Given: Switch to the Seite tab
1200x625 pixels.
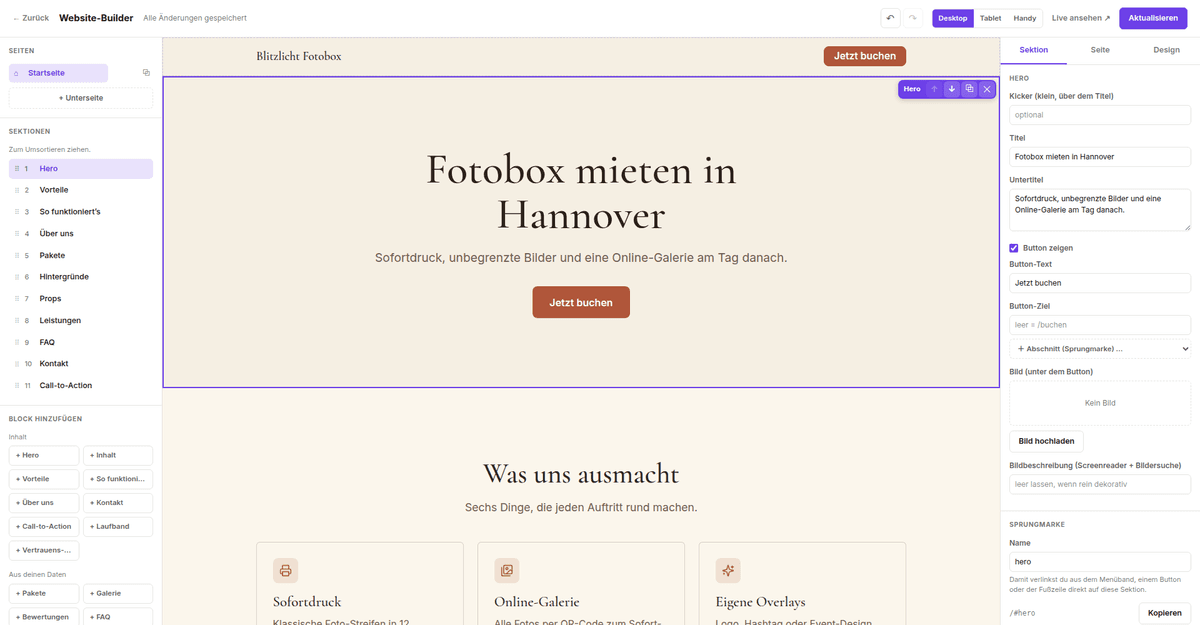Looking at the screenshot, I should pos(1100,49).
